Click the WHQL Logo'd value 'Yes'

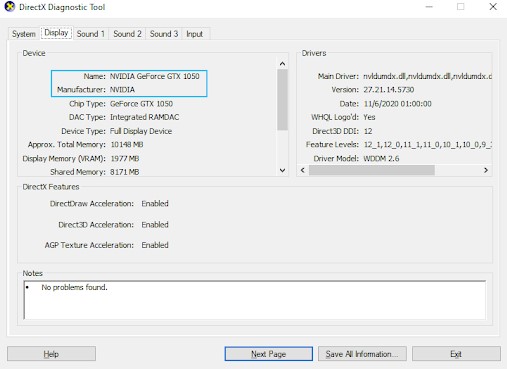pyautogui.click(x=369, y=117)
